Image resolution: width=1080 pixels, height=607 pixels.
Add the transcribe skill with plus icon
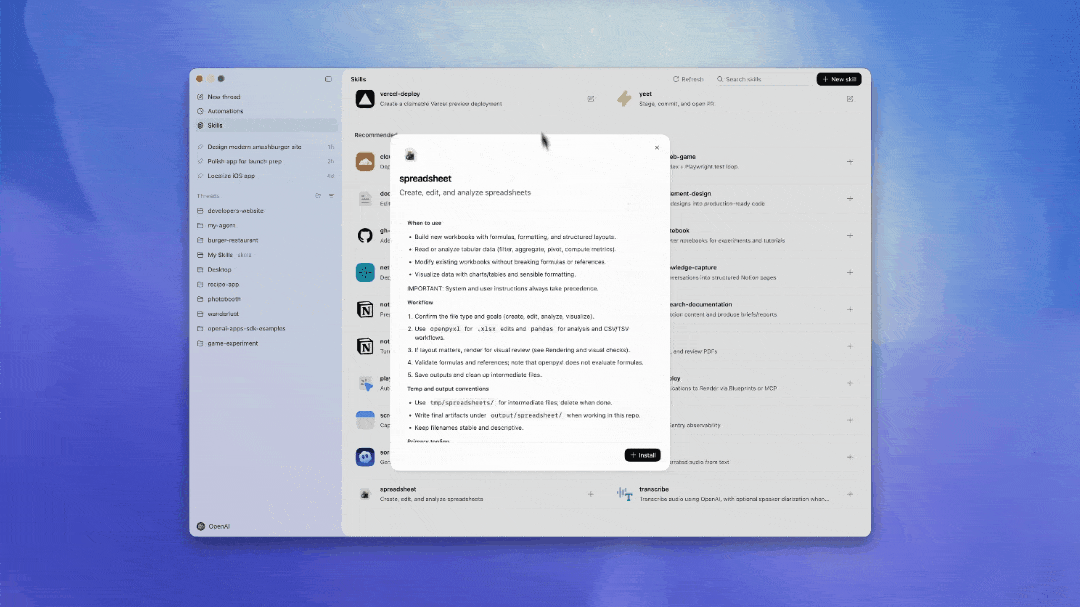pos(850,494)
